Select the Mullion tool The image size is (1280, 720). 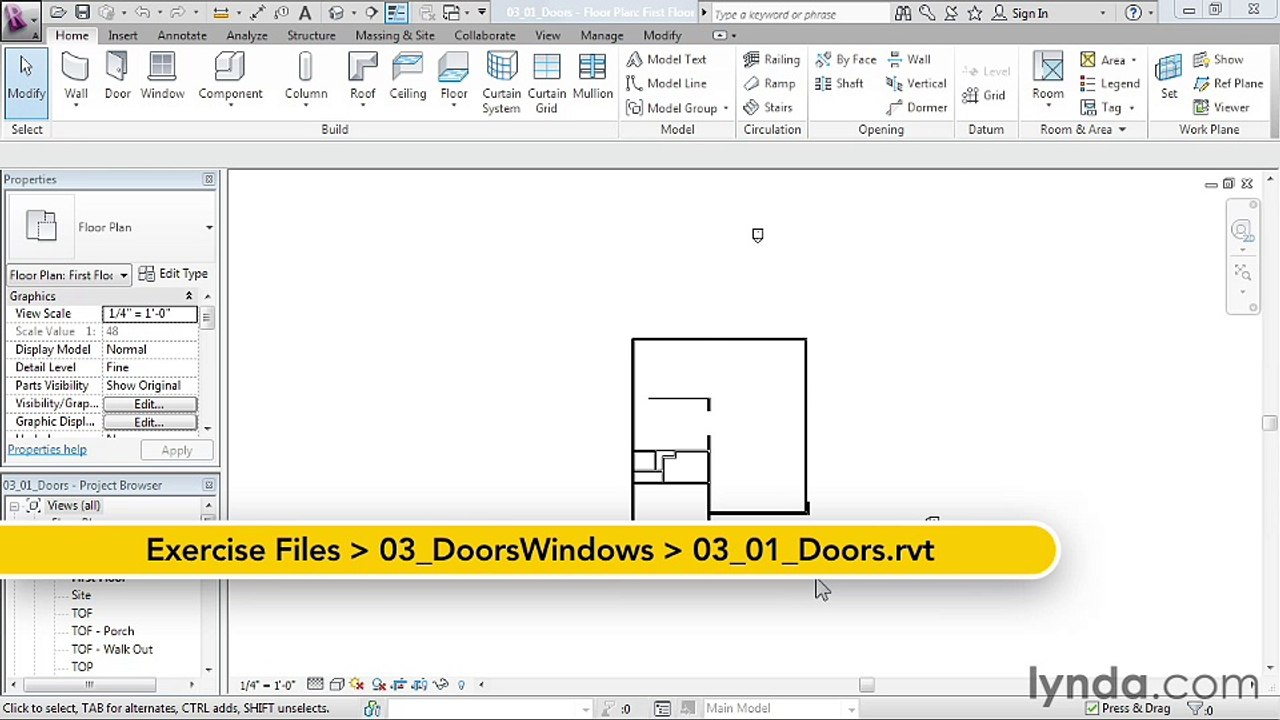(x=592, y=78)
